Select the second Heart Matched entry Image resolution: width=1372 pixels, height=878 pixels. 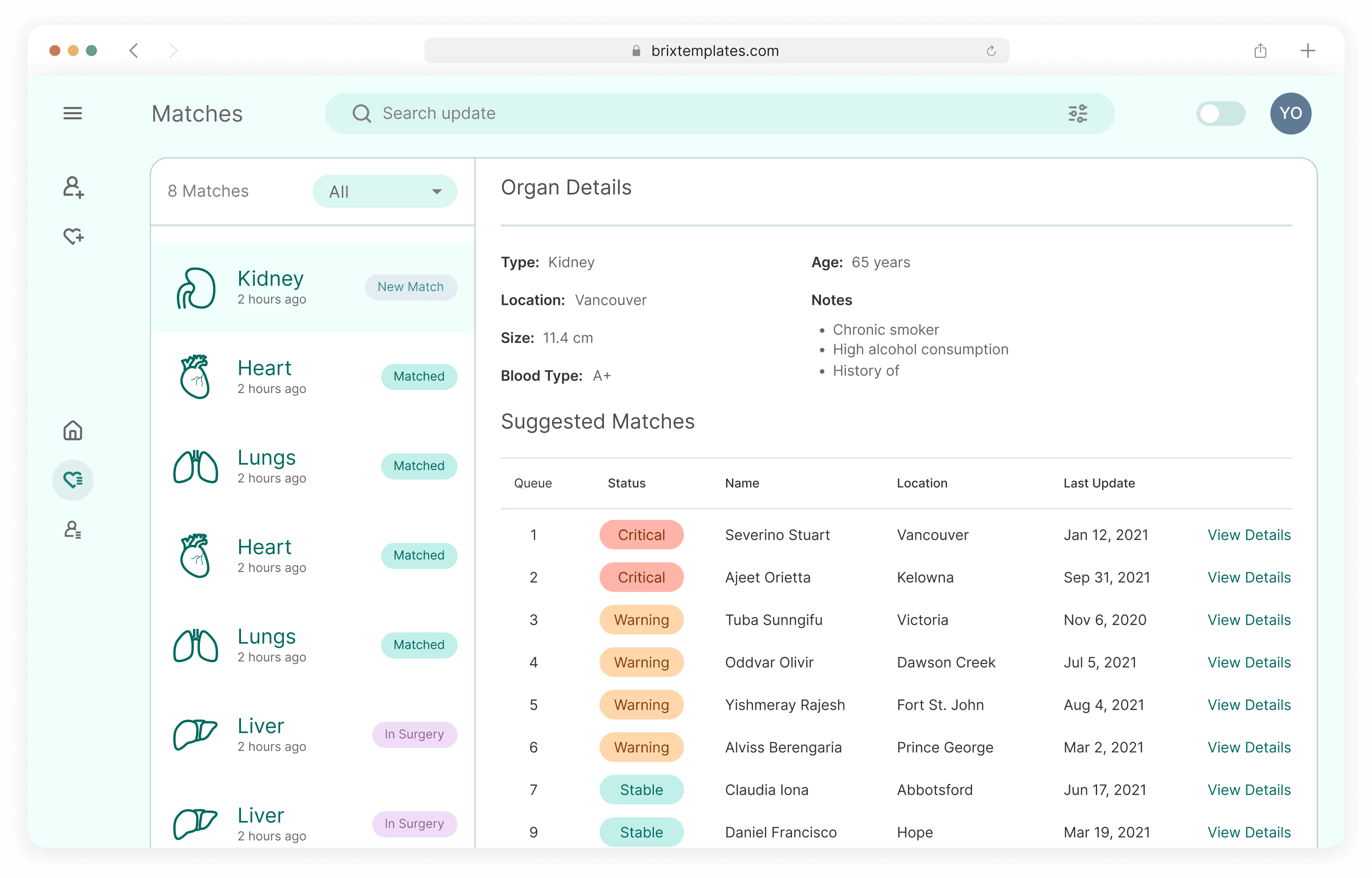[313, 556]
